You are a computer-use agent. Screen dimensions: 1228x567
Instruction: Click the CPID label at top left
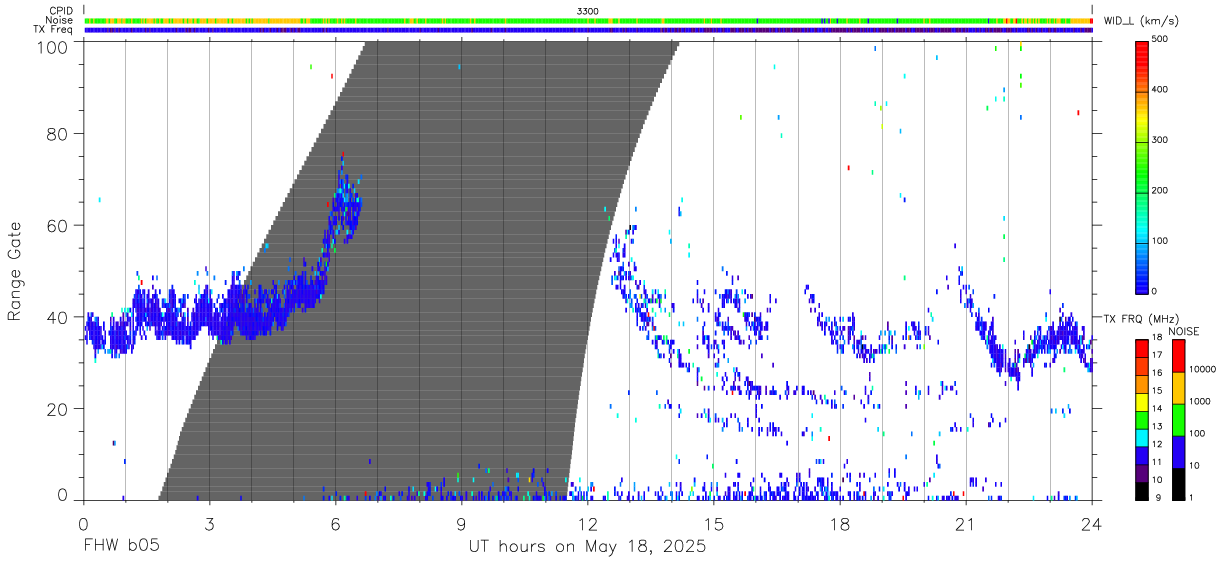click(62, 11)
